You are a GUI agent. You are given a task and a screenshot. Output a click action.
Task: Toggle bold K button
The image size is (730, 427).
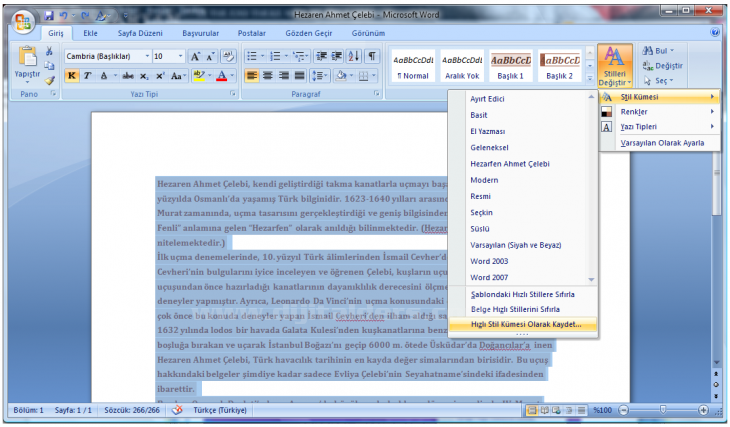(72, 75)
